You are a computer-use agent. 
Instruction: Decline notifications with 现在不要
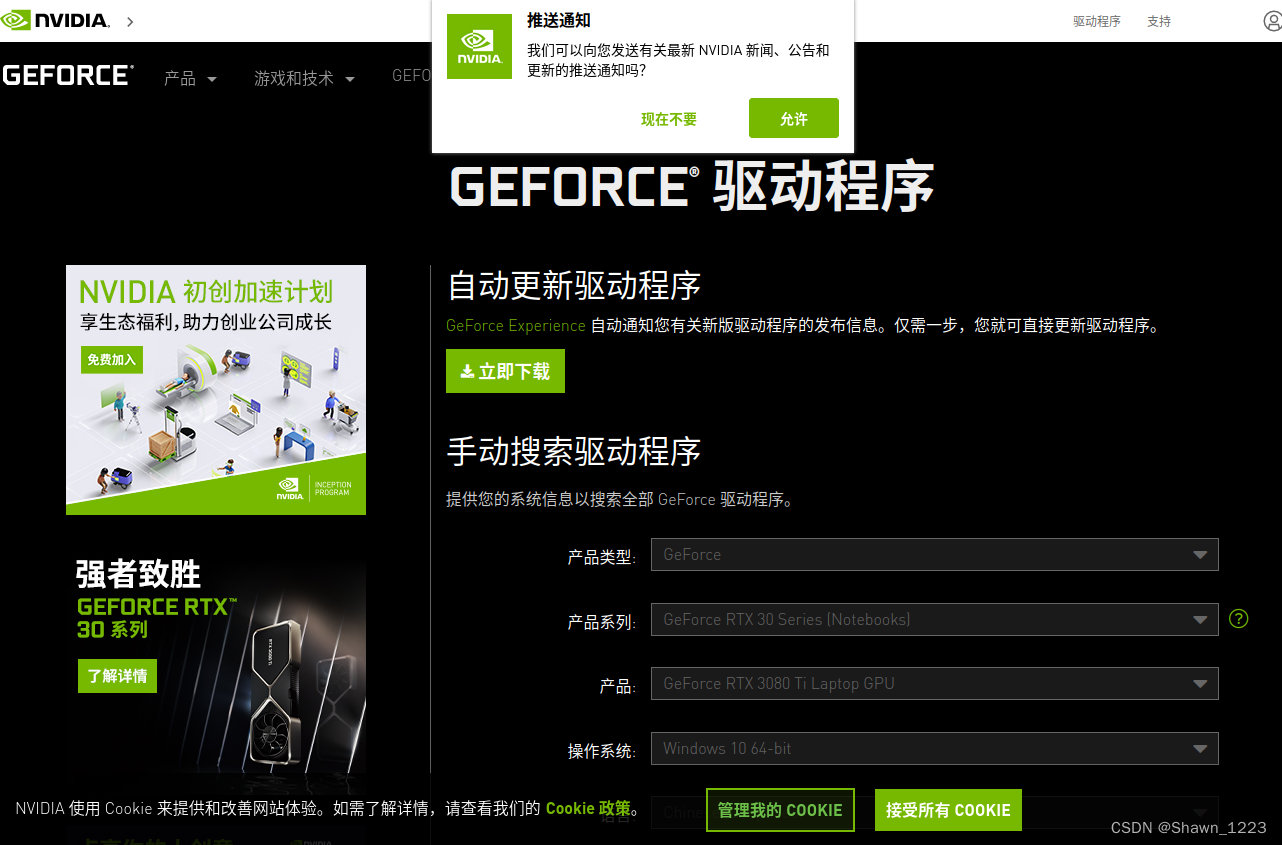669,119
